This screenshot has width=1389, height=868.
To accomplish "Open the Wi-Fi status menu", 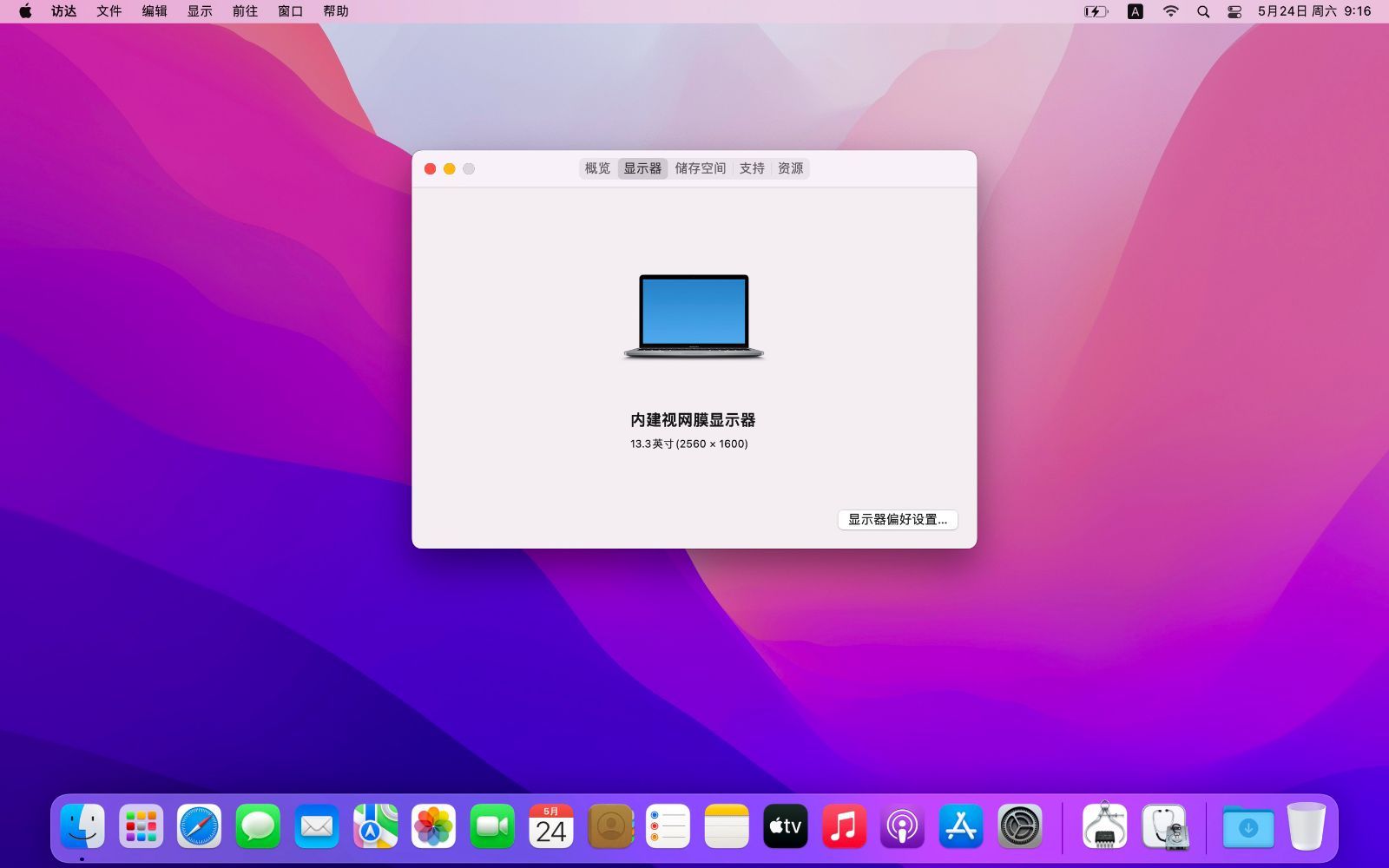I will [x=1171, y=11].
